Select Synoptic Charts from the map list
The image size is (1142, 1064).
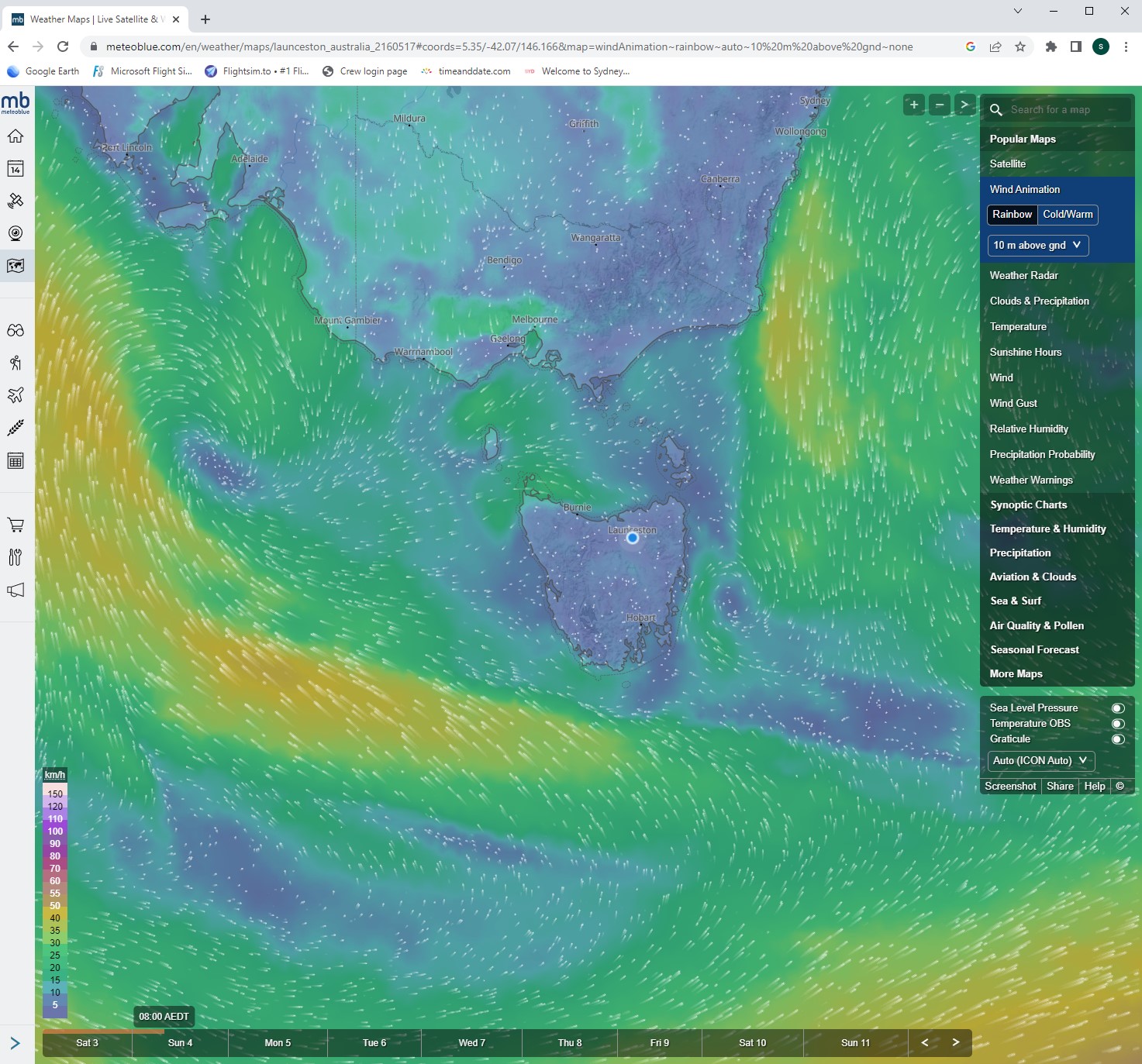tap(1028, 504)
